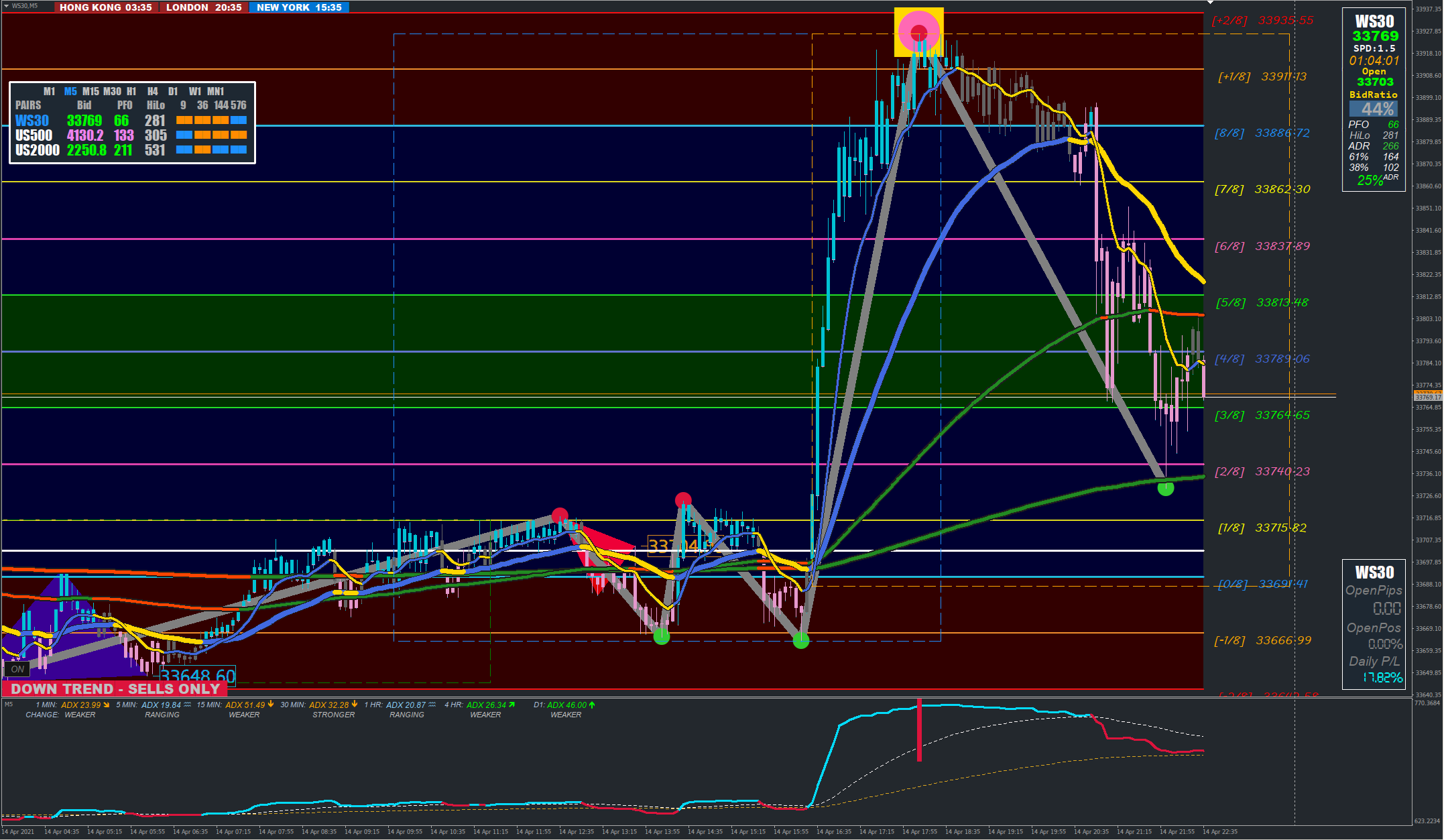Click the pink circle swing-high marker
The width and height of the screenshot is (1444, 840).
click(x=918, y=32)
